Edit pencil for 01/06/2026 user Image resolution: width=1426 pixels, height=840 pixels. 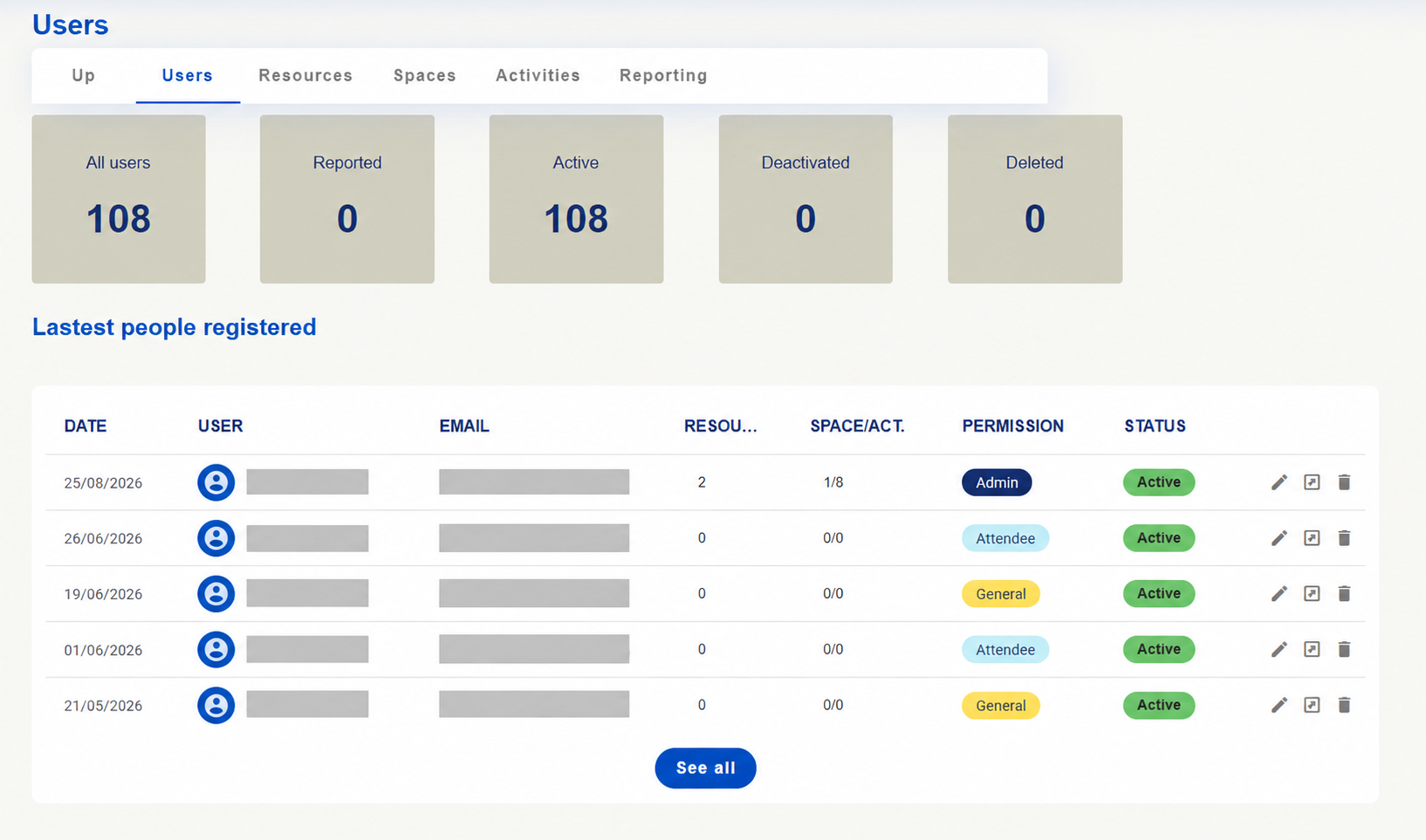pos(1279,650)
